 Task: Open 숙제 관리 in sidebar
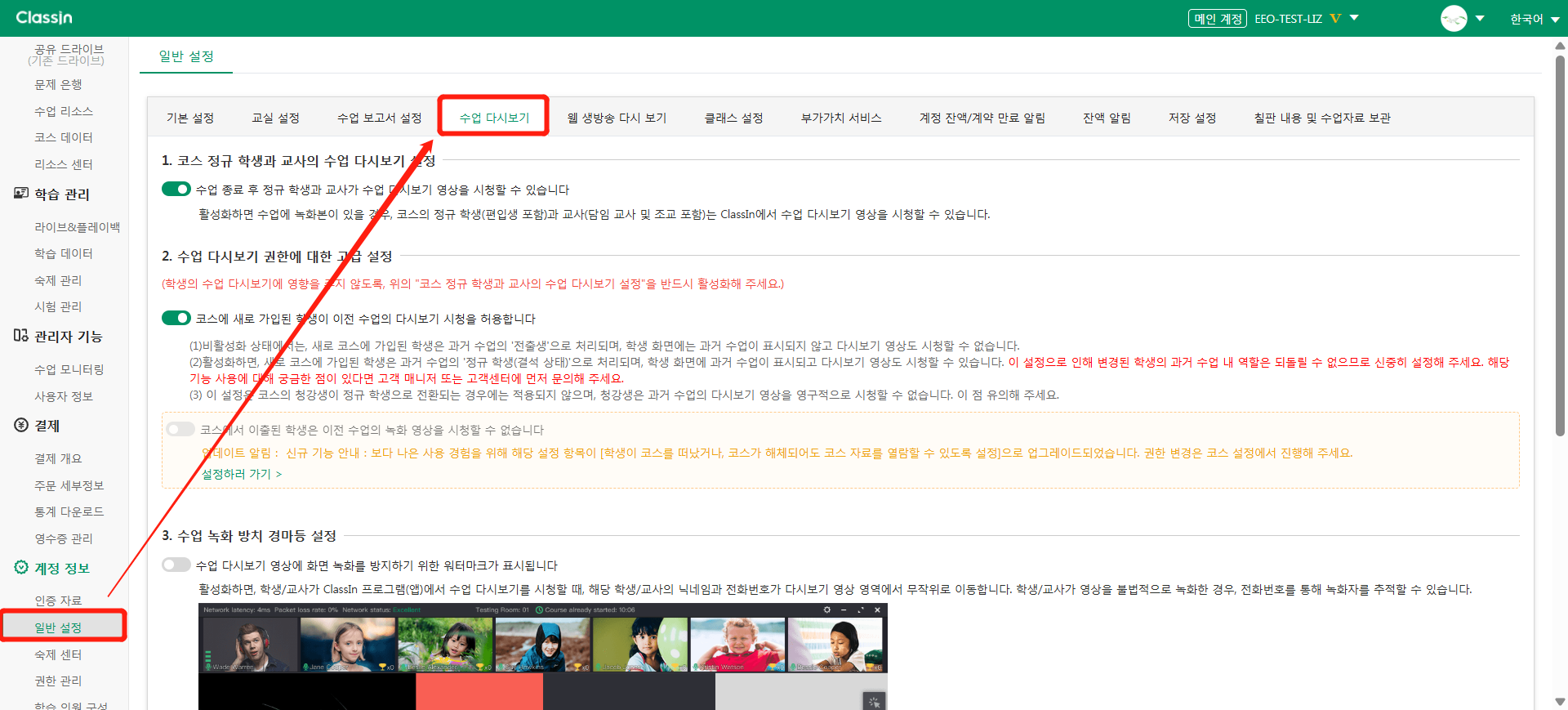(58, 280)
